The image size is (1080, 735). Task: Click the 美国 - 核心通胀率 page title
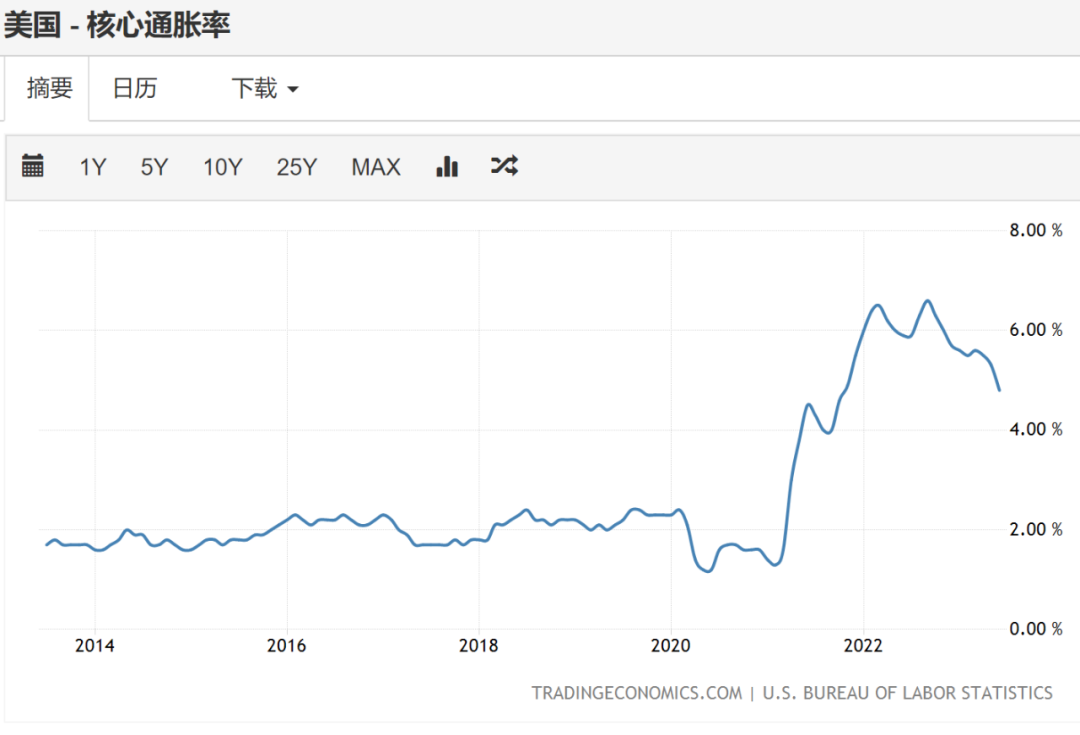[x=117, y=25]
